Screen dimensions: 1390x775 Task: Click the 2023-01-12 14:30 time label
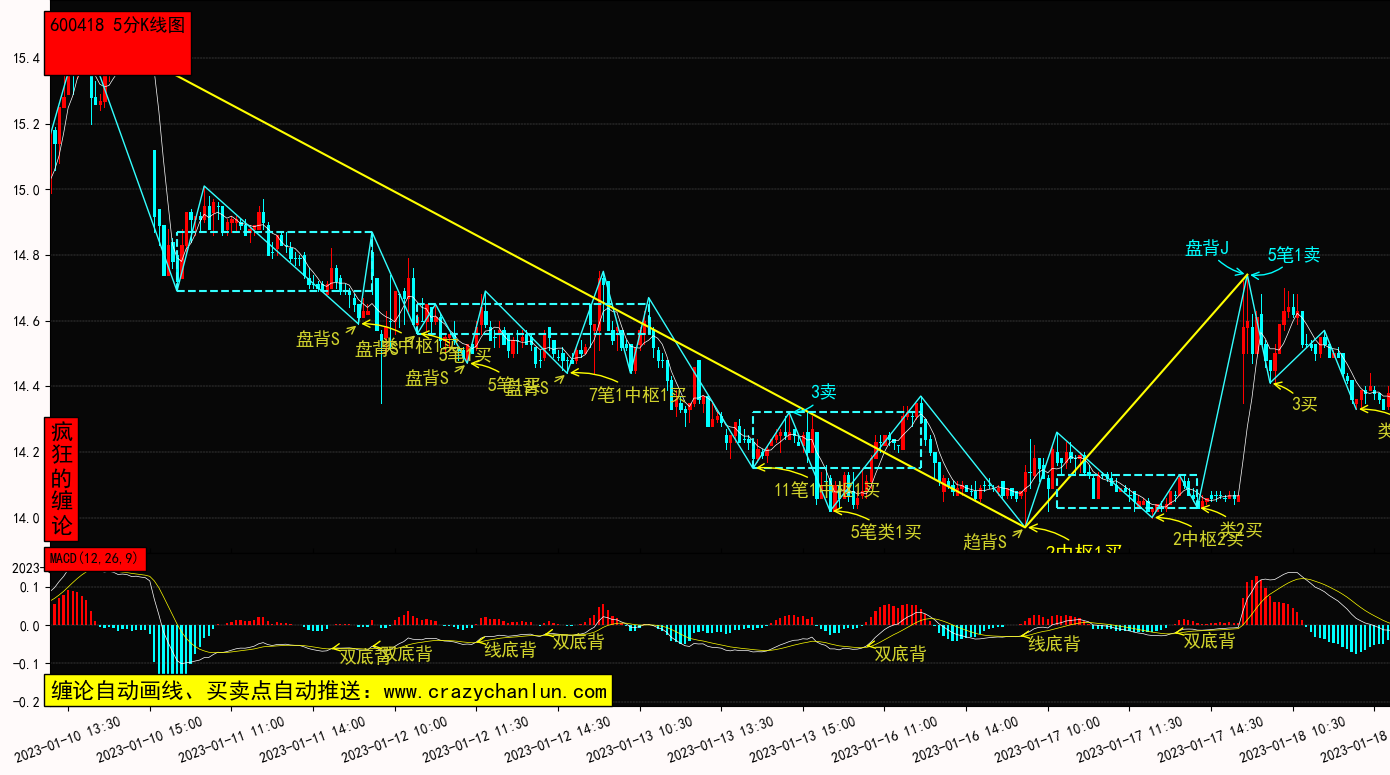coord(557,738)
